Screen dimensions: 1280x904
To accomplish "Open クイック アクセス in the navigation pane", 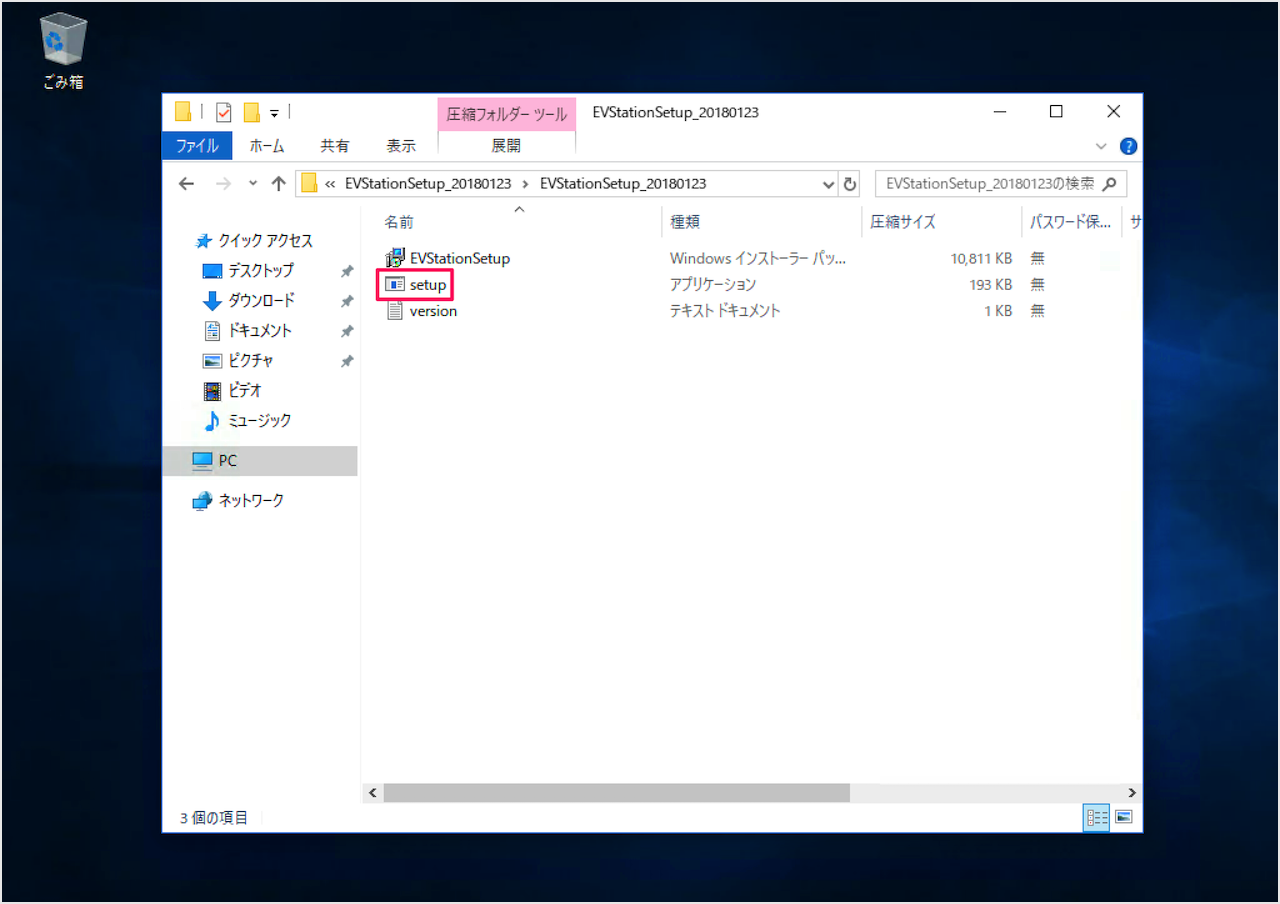I will pos(254,241).
